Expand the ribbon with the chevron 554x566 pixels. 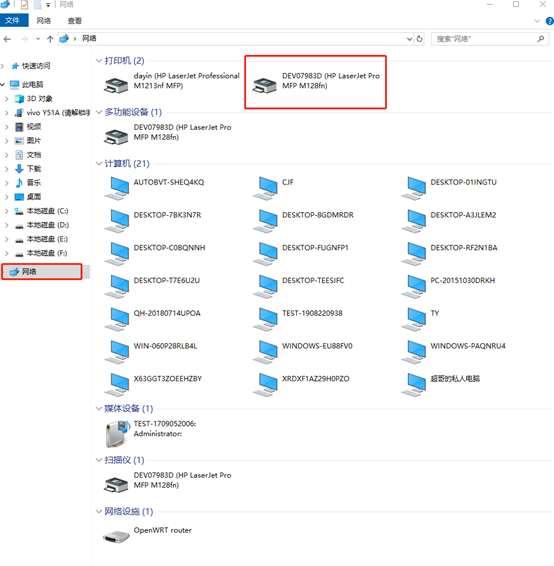[x=537, y=21]
